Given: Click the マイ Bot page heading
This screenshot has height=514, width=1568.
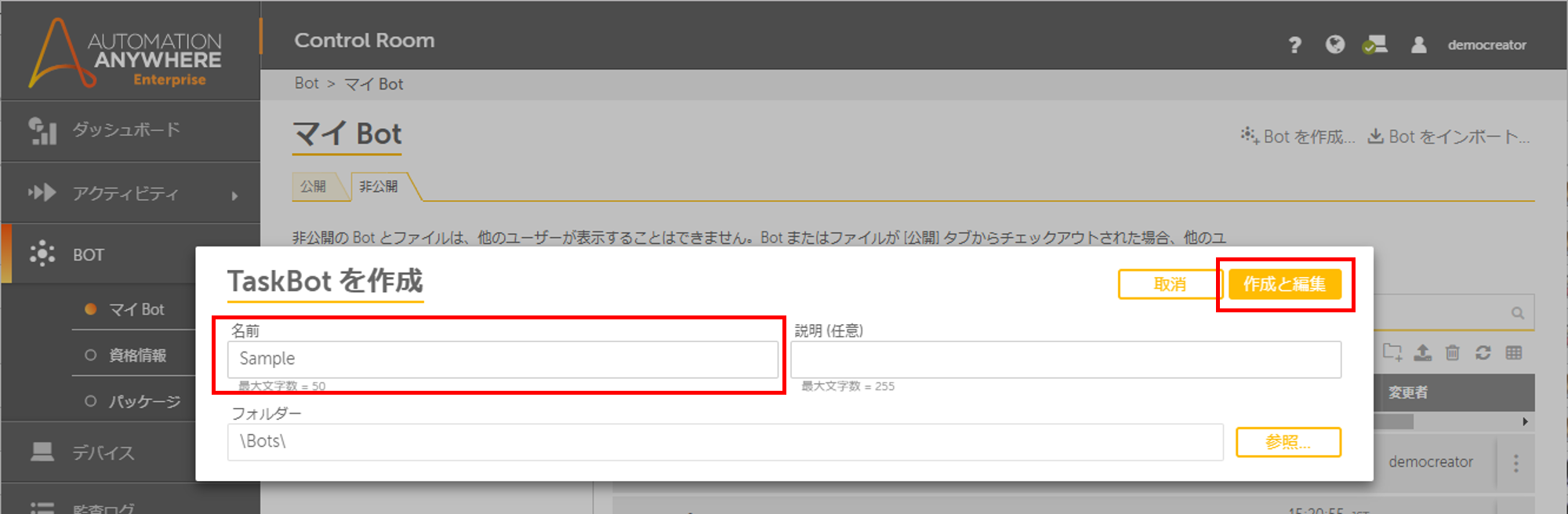Looking at the screenshot, I should click(x=347, y=134).
